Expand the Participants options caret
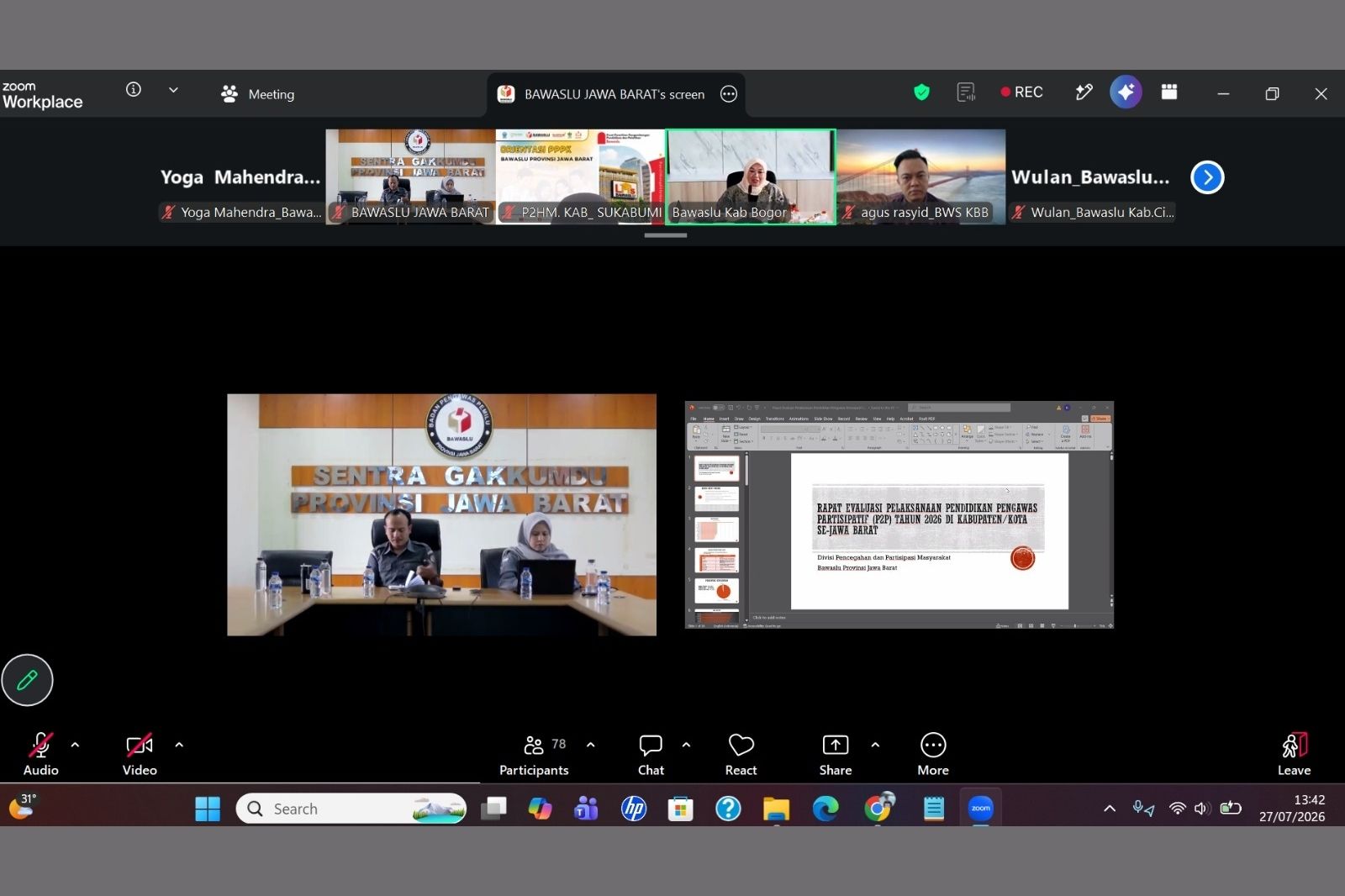 point(591,745)
